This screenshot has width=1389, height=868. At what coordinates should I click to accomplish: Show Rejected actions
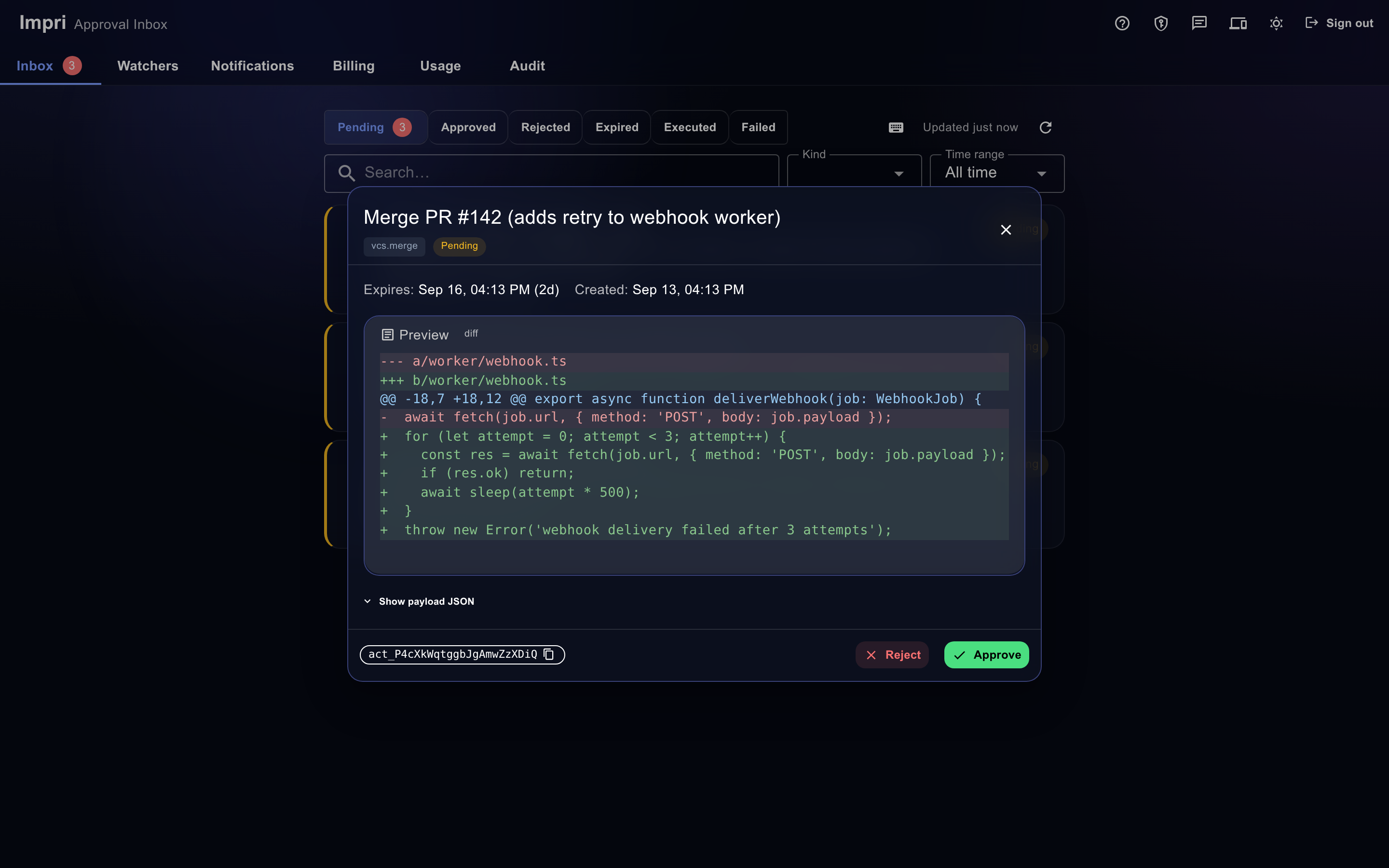click(x=545, y=127)
